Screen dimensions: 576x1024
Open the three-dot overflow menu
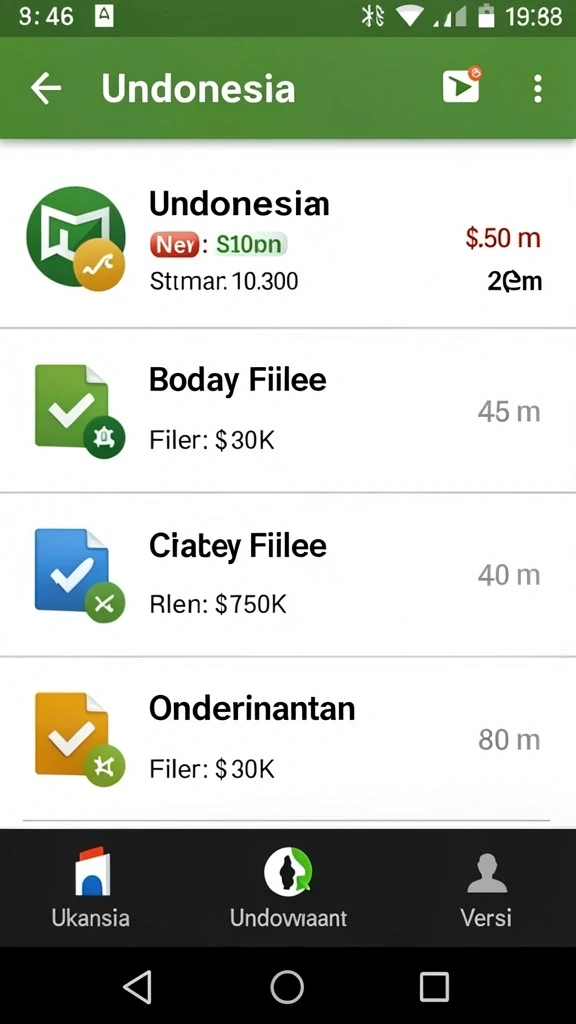537,88
